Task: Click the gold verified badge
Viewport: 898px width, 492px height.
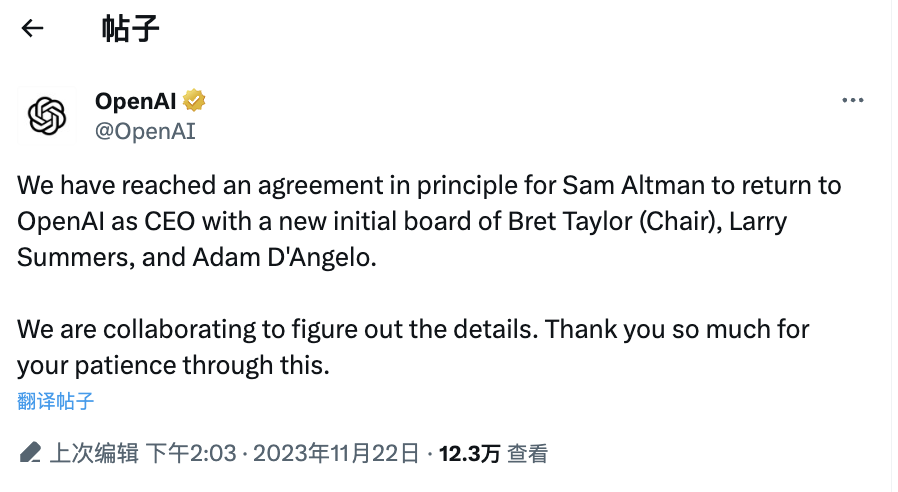Action: pyautogui.click(x=194, y=101)
